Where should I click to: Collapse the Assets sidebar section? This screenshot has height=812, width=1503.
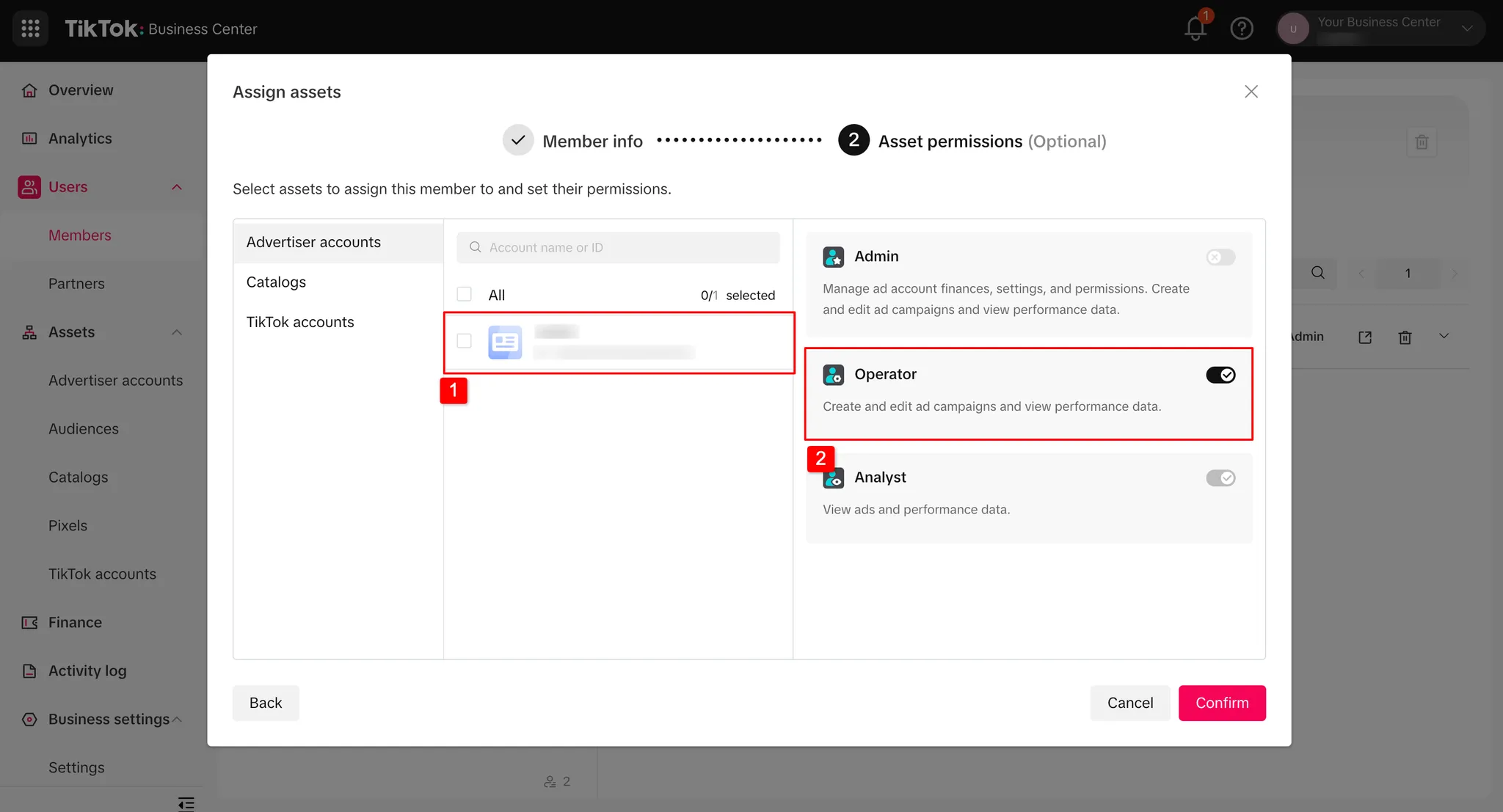click(x=177, y=332)
